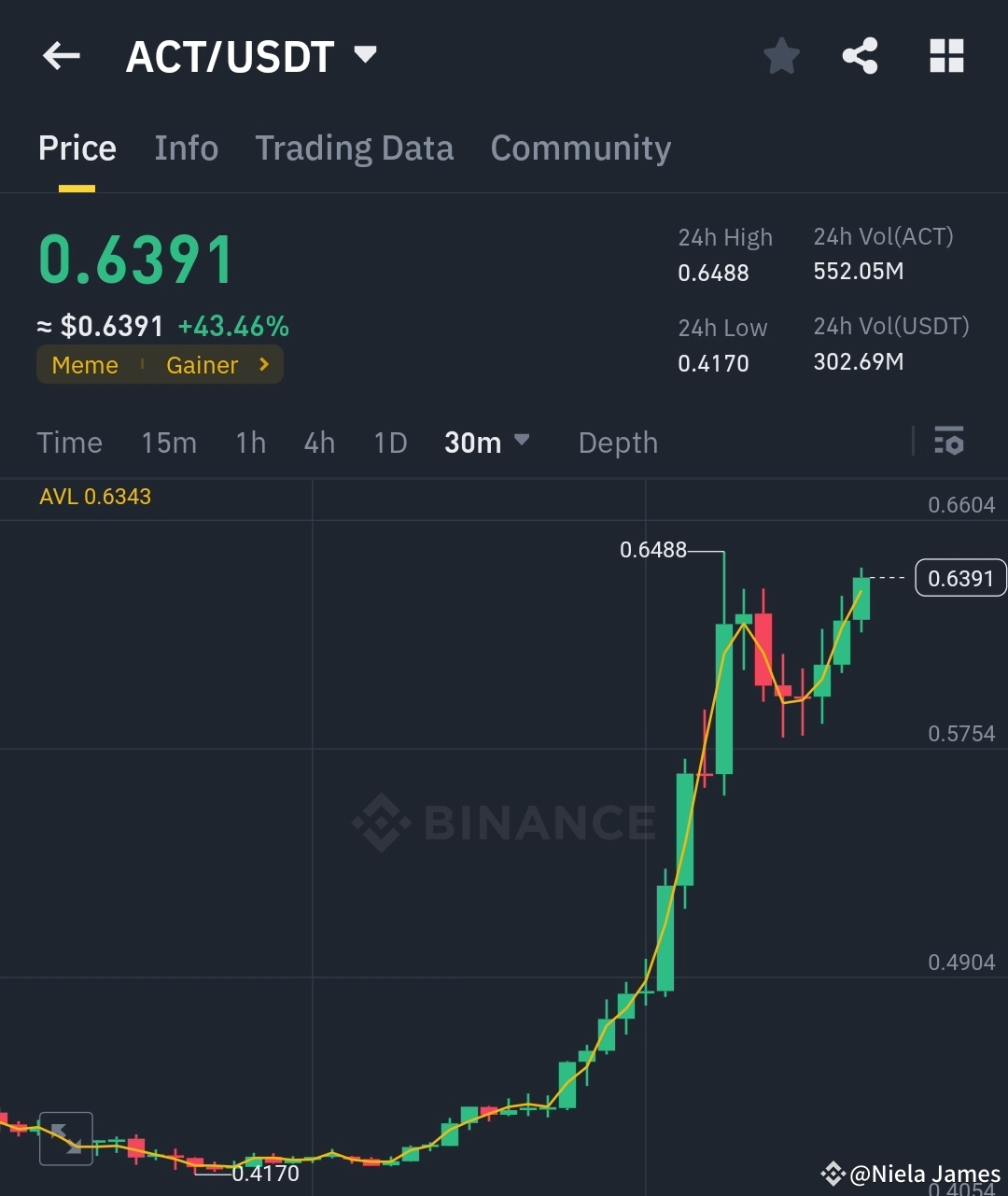Open the Trading Data tab
Image resolution: width=1008 pixels, height=1196 pixels.
354,148
